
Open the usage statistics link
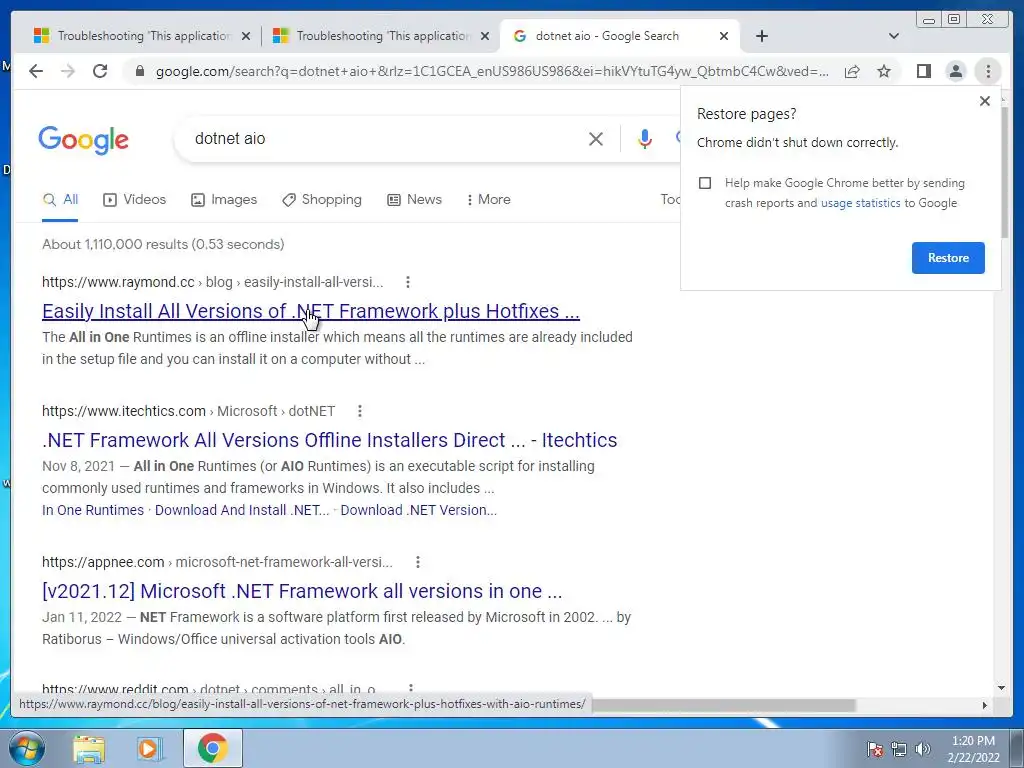point(860,203)
